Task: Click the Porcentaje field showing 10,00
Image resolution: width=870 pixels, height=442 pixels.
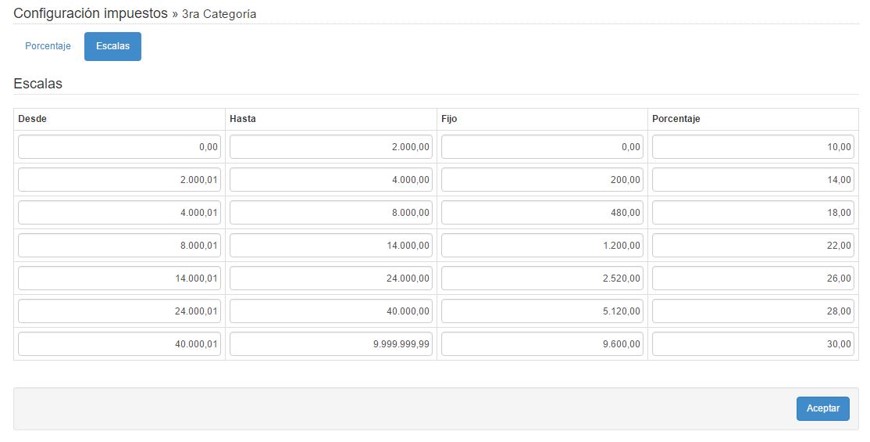Action: click(753, 147)
